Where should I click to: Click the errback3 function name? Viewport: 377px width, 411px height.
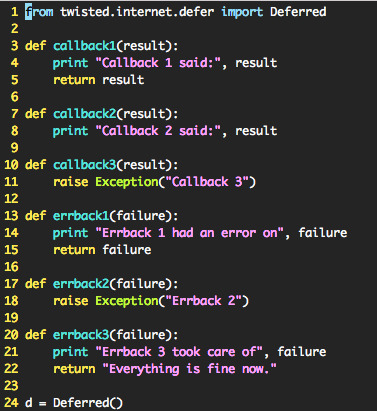point(81,335)
